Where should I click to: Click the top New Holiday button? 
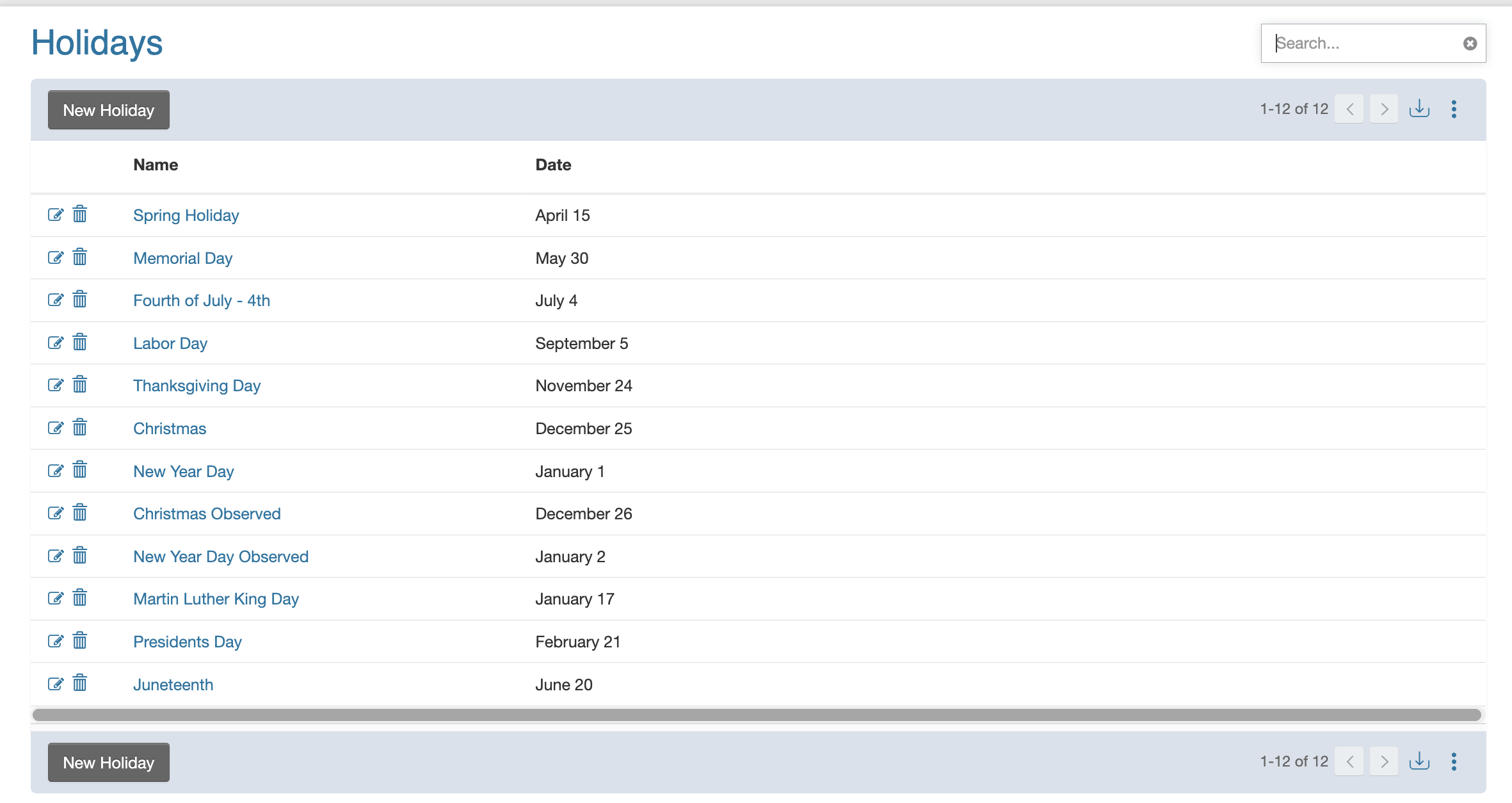109,110
